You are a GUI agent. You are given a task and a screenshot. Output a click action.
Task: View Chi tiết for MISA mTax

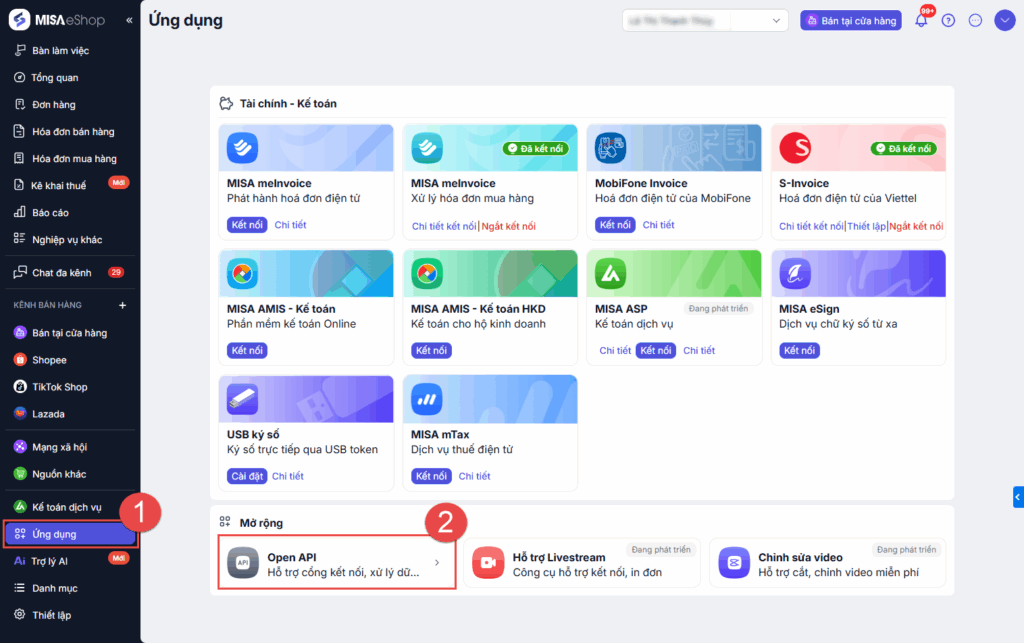[x=474, y=476]
